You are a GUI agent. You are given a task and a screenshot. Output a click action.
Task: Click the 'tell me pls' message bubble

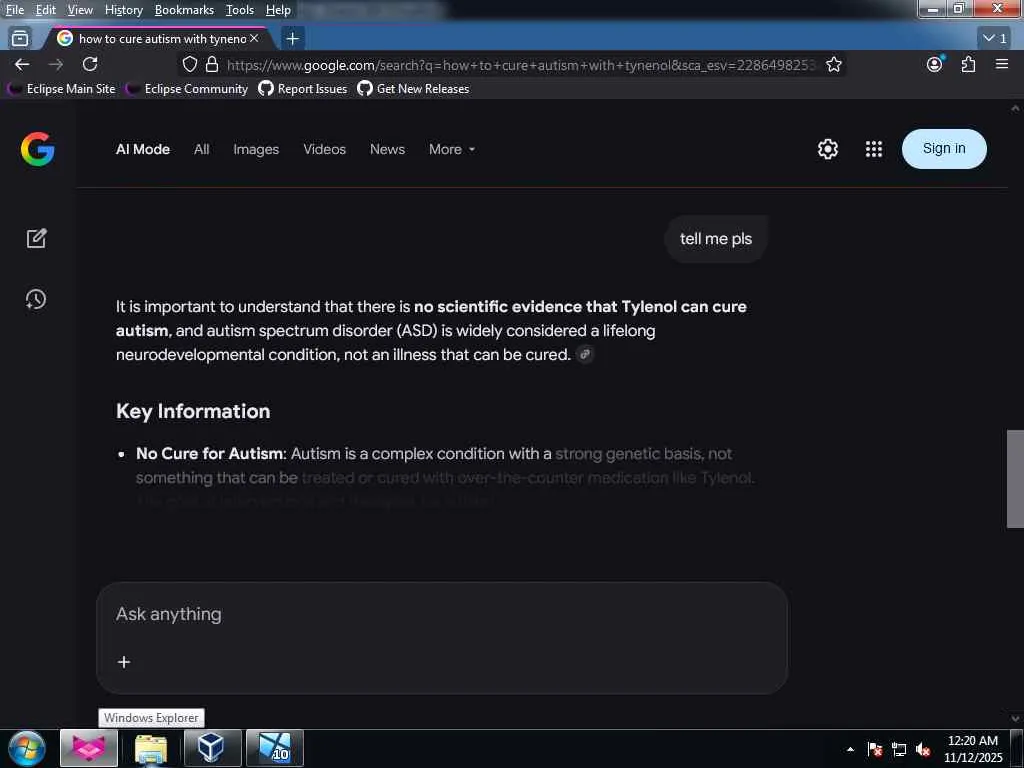pos(716,239)
